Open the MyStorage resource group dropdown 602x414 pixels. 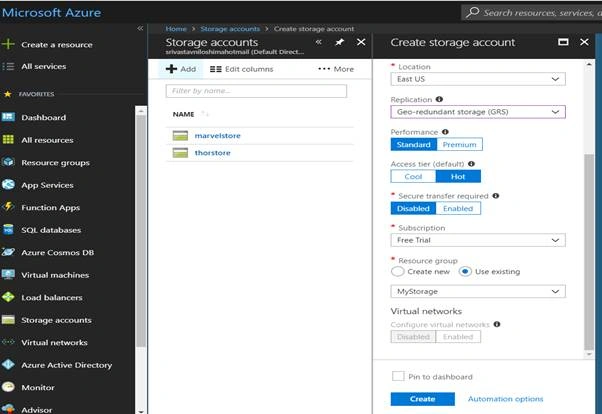point(478,291)
